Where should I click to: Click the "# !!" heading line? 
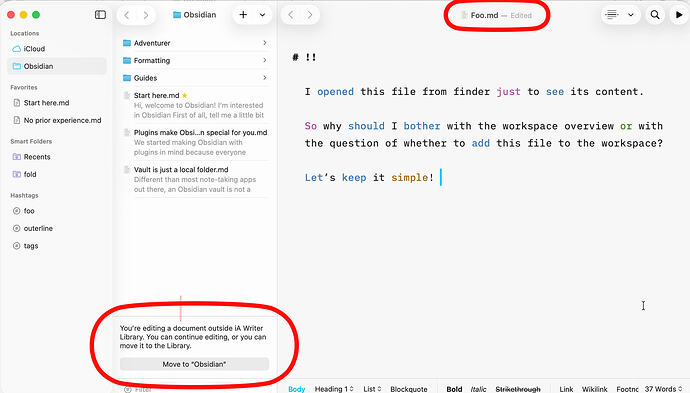point(305,57)
